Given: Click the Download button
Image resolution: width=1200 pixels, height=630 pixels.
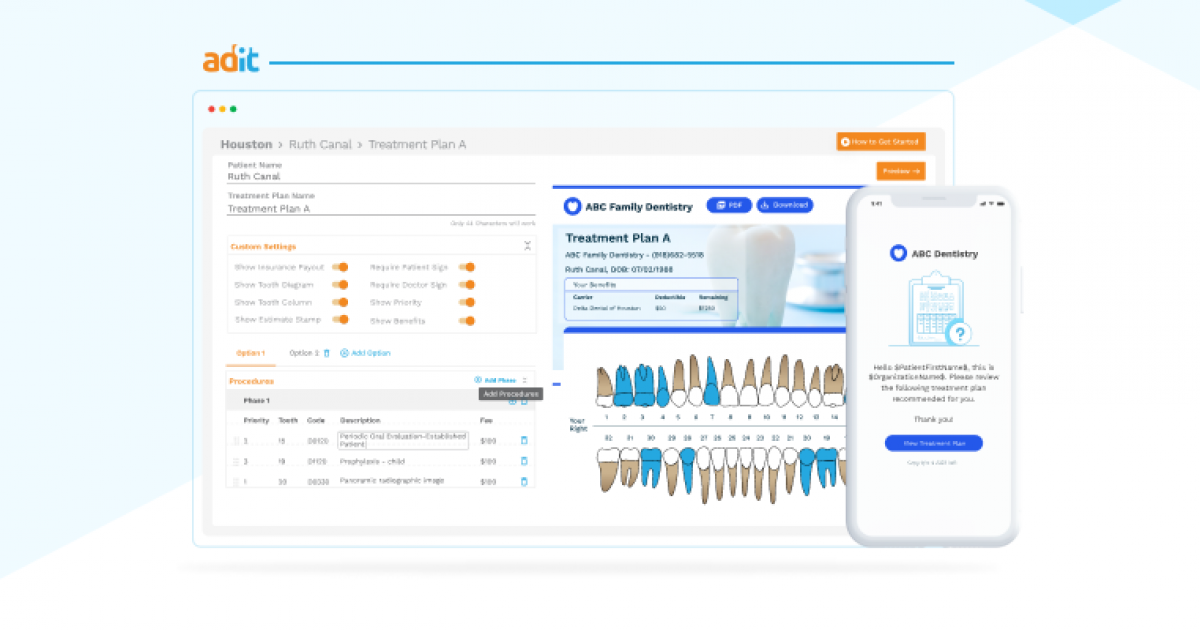Looking at the screenshot, I should pos(784,205).
